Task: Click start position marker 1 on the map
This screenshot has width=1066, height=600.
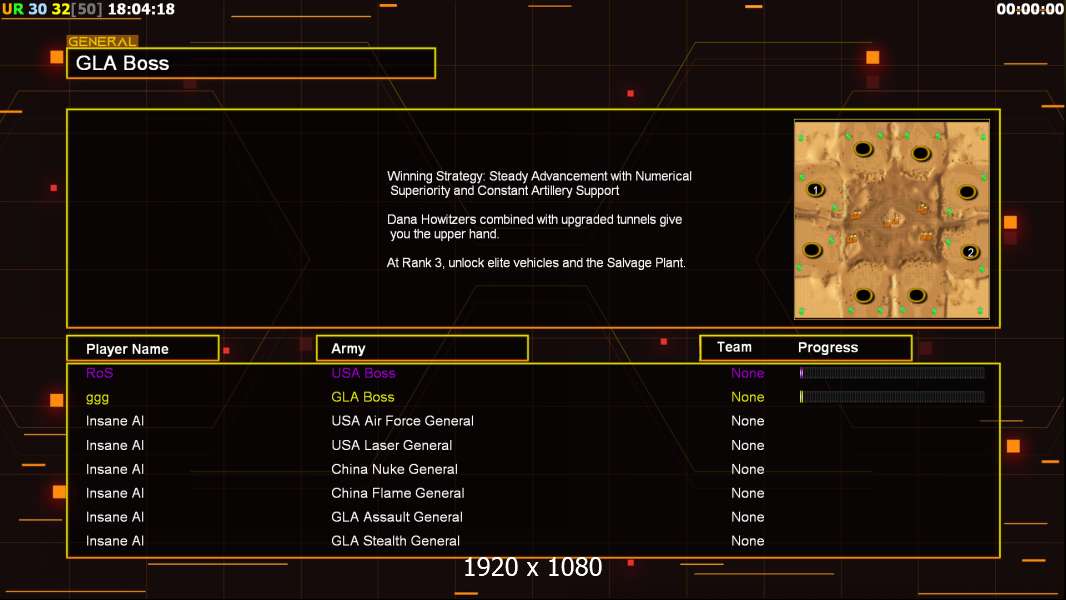Action: pos(815,189)
